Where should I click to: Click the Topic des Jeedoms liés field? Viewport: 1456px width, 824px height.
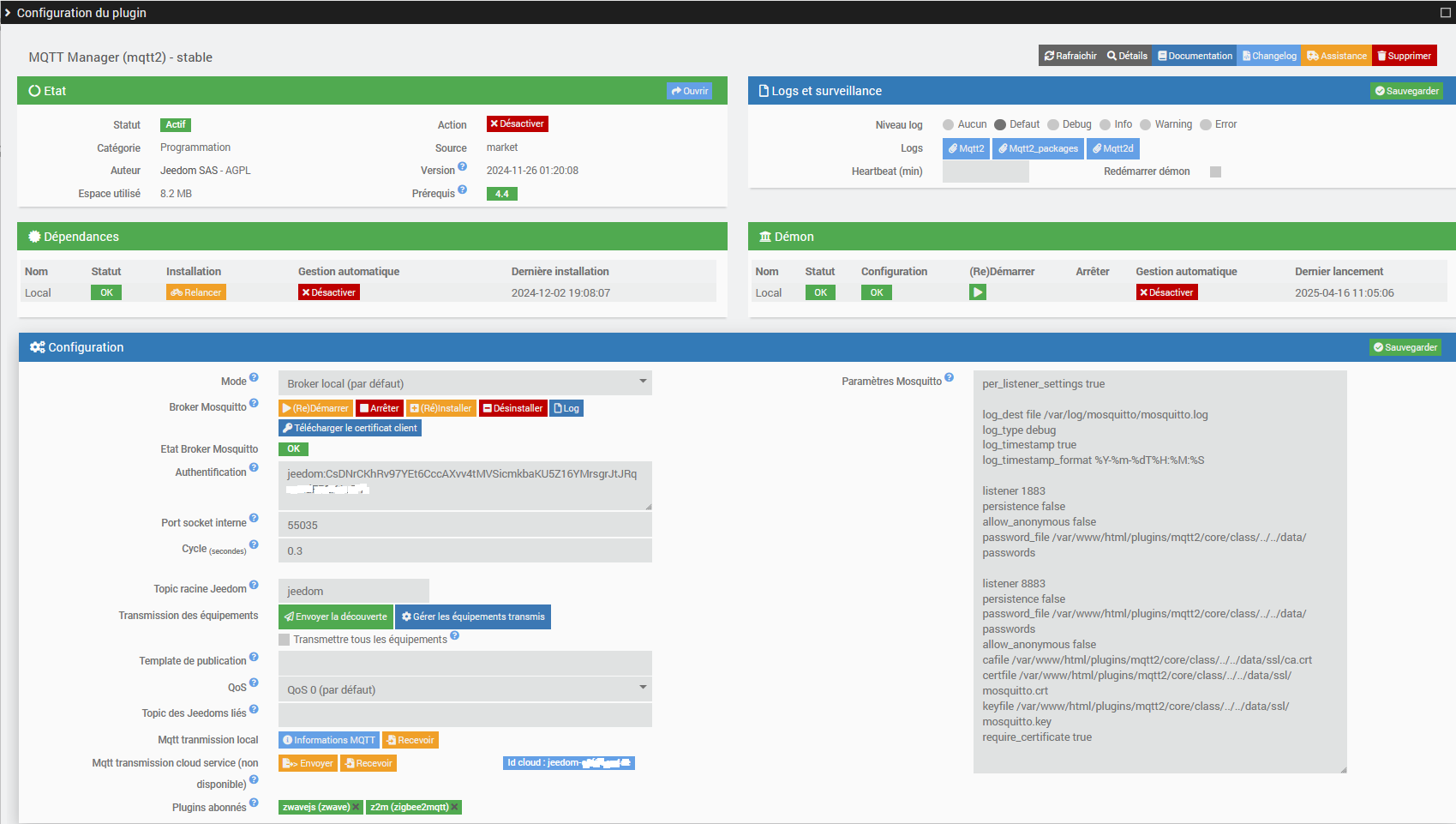point(465,715)
